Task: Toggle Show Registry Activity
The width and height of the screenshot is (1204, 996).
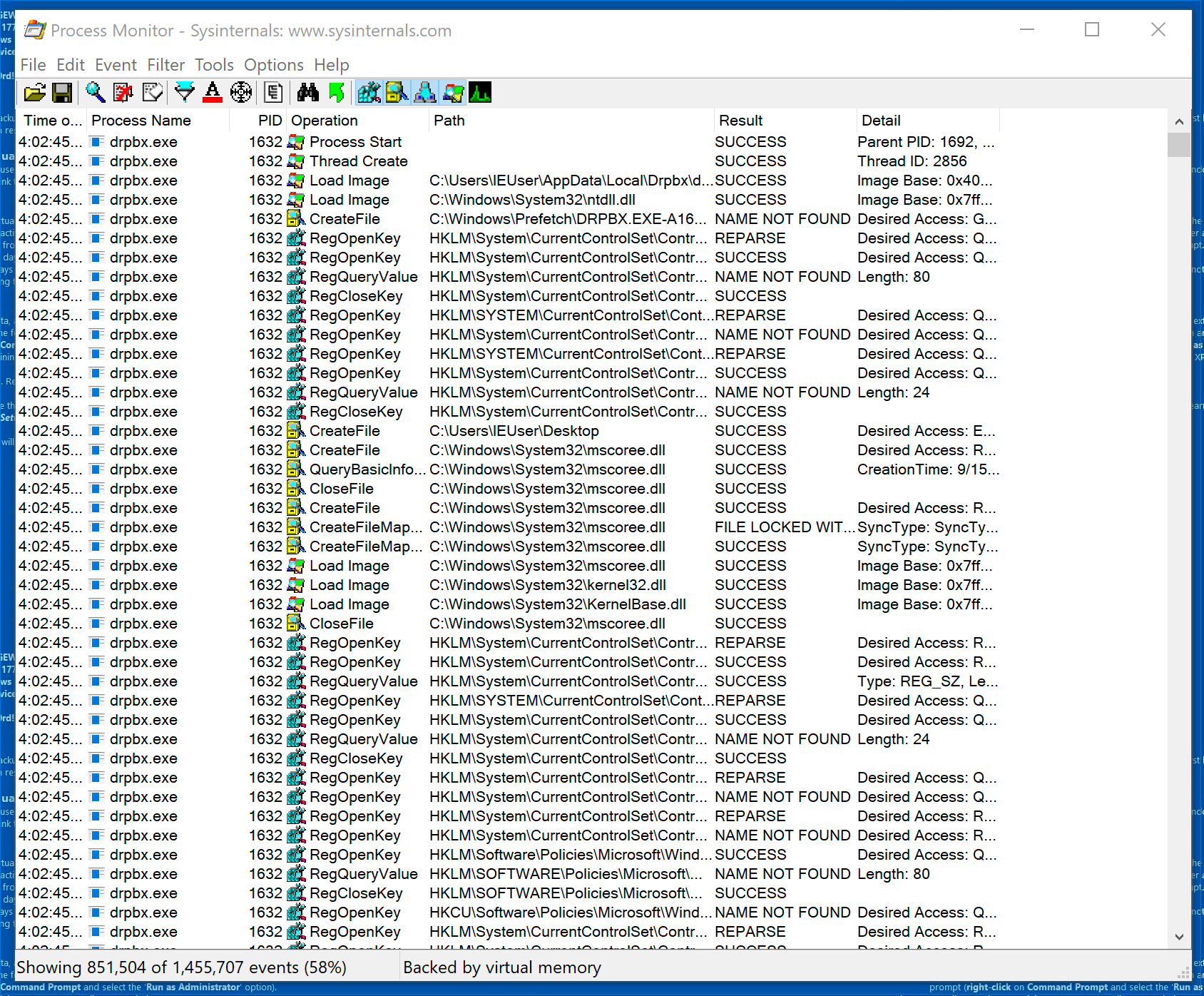Action: [x=369, y=93]
